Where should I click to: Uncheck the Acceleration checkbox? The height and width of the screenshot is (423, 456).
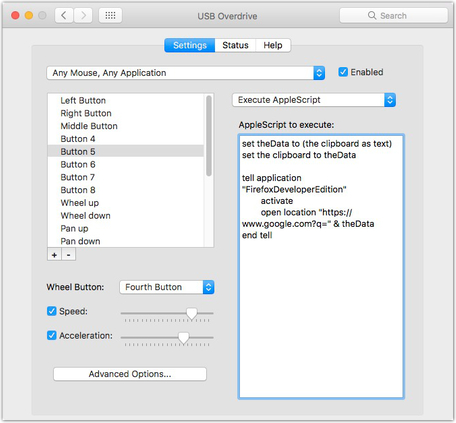coord(52,335)
